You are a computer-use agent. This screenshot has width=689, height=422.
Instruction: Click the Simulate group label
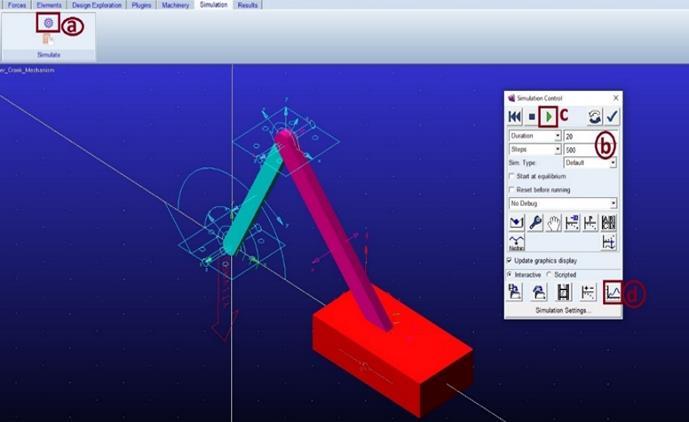(49, 55)
